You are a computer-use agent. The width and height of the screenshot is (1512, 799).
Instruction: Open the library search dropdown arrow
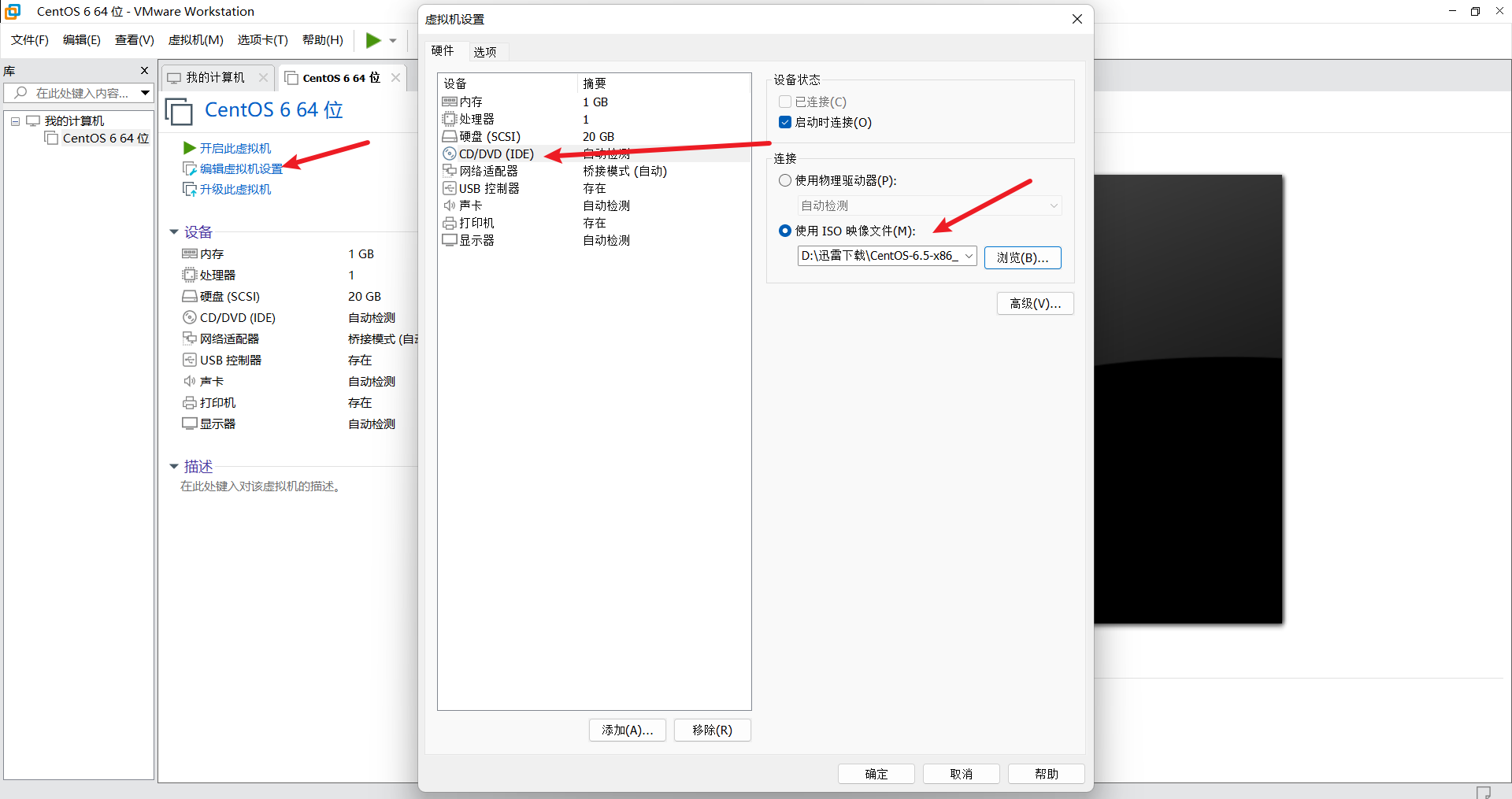[145, 93]
